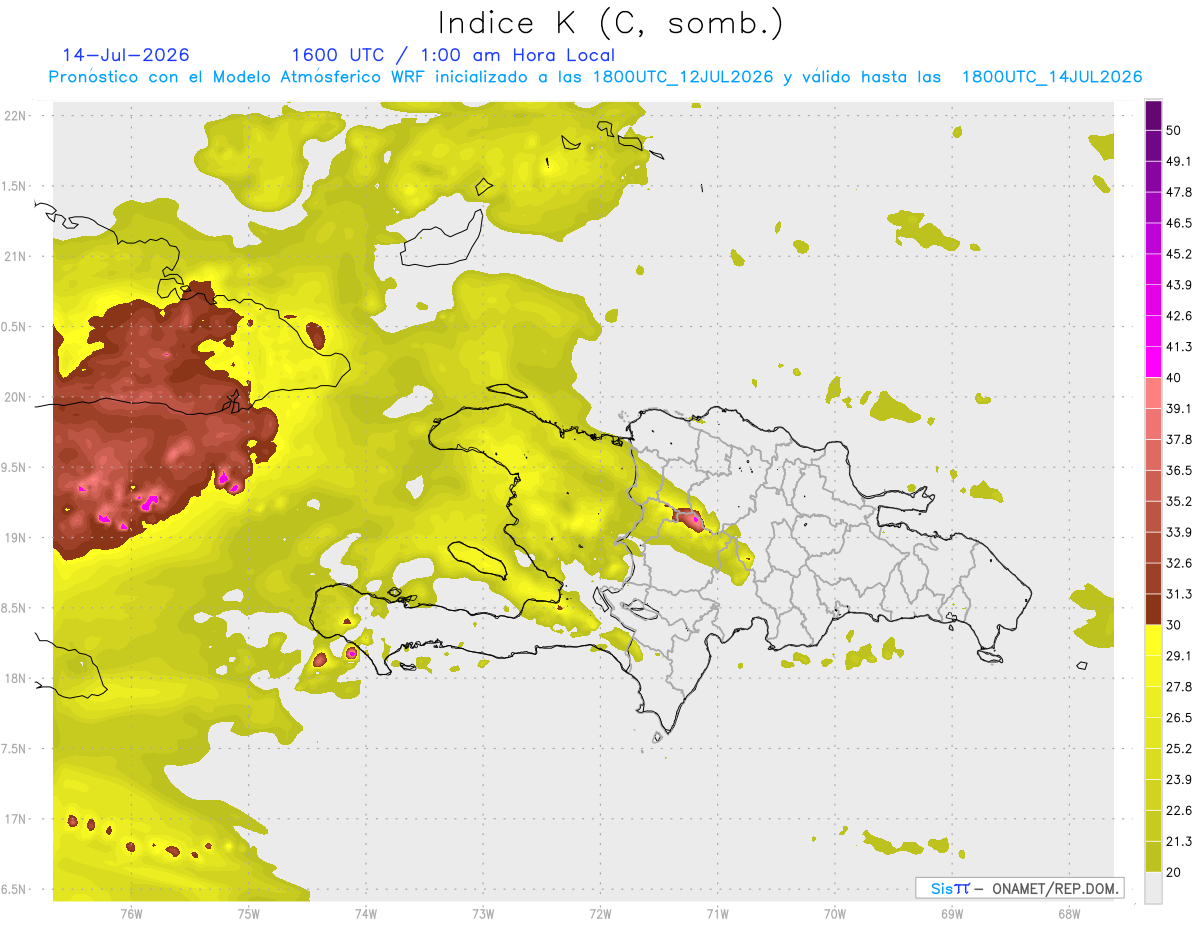The height and width of the screenshot is (927, 1200).
Task: Click the longitude label '76W'
Action: pyautogui.click(x=131, y=914)
